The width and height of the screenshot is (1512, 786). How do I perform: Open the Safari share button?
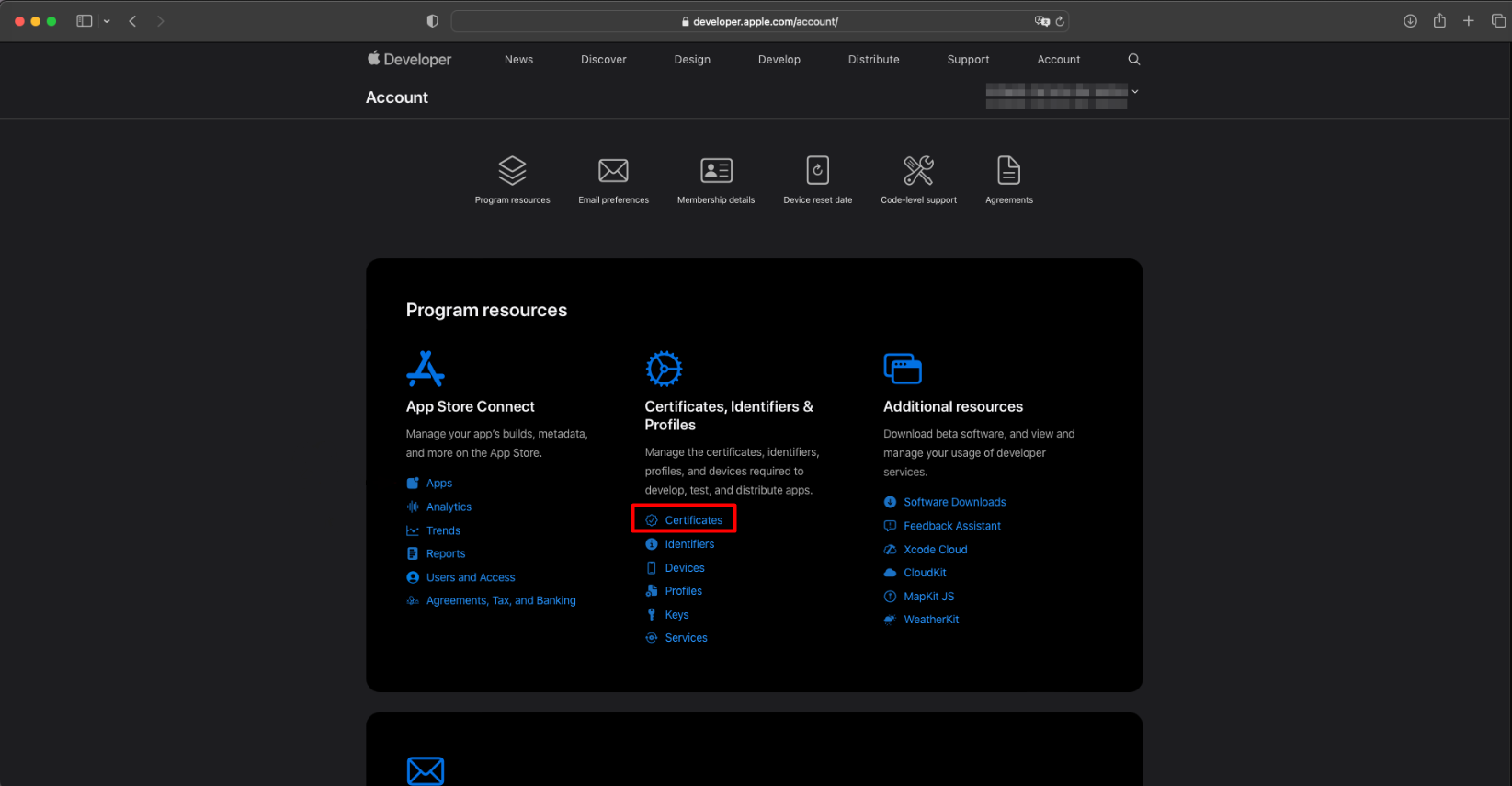click(x=1439, y=20)
